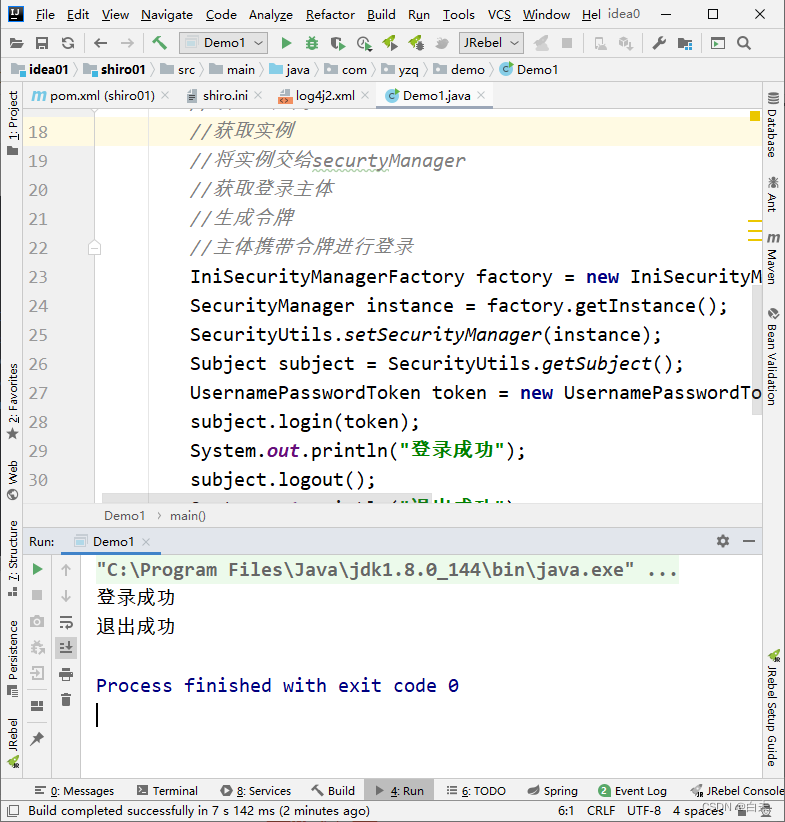Open the VCS menu
The image size is (785, 822).
pyautogui.click(x=499, y=15)
